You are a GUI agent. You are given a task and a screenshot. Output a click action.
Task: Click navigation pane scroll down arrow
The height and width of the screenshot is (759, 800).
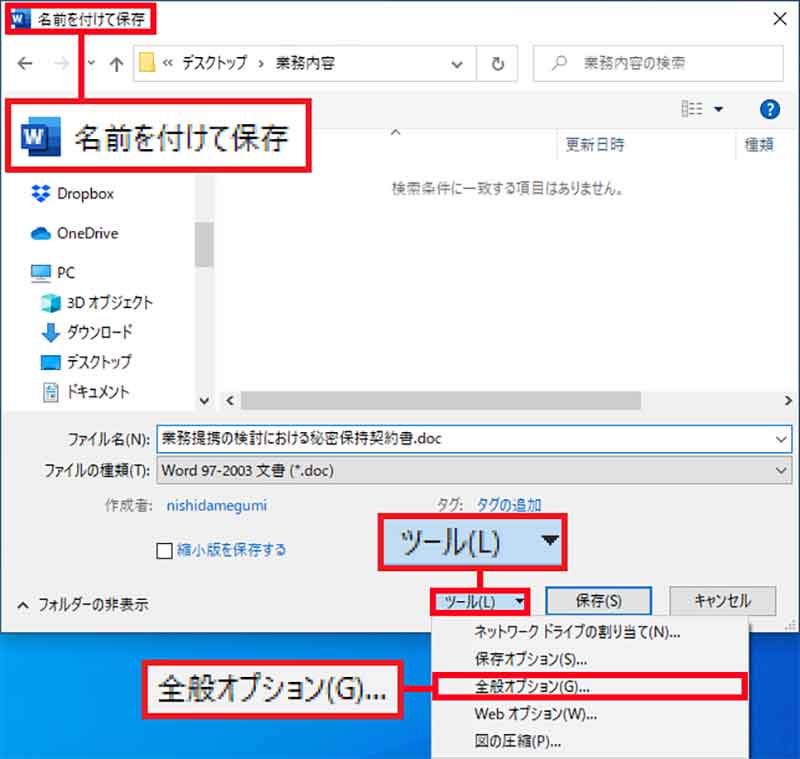[x=204, y=400]
